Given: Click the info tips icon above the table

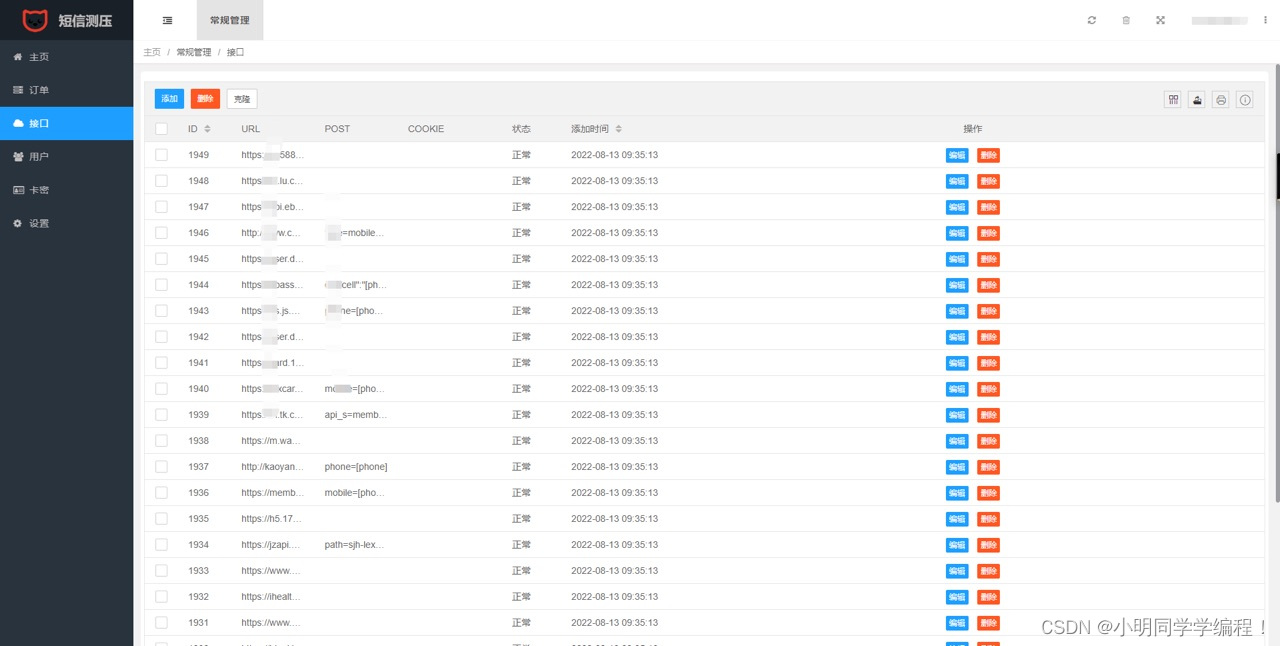Looking at the screenshot, I should tap(1245, 99).
